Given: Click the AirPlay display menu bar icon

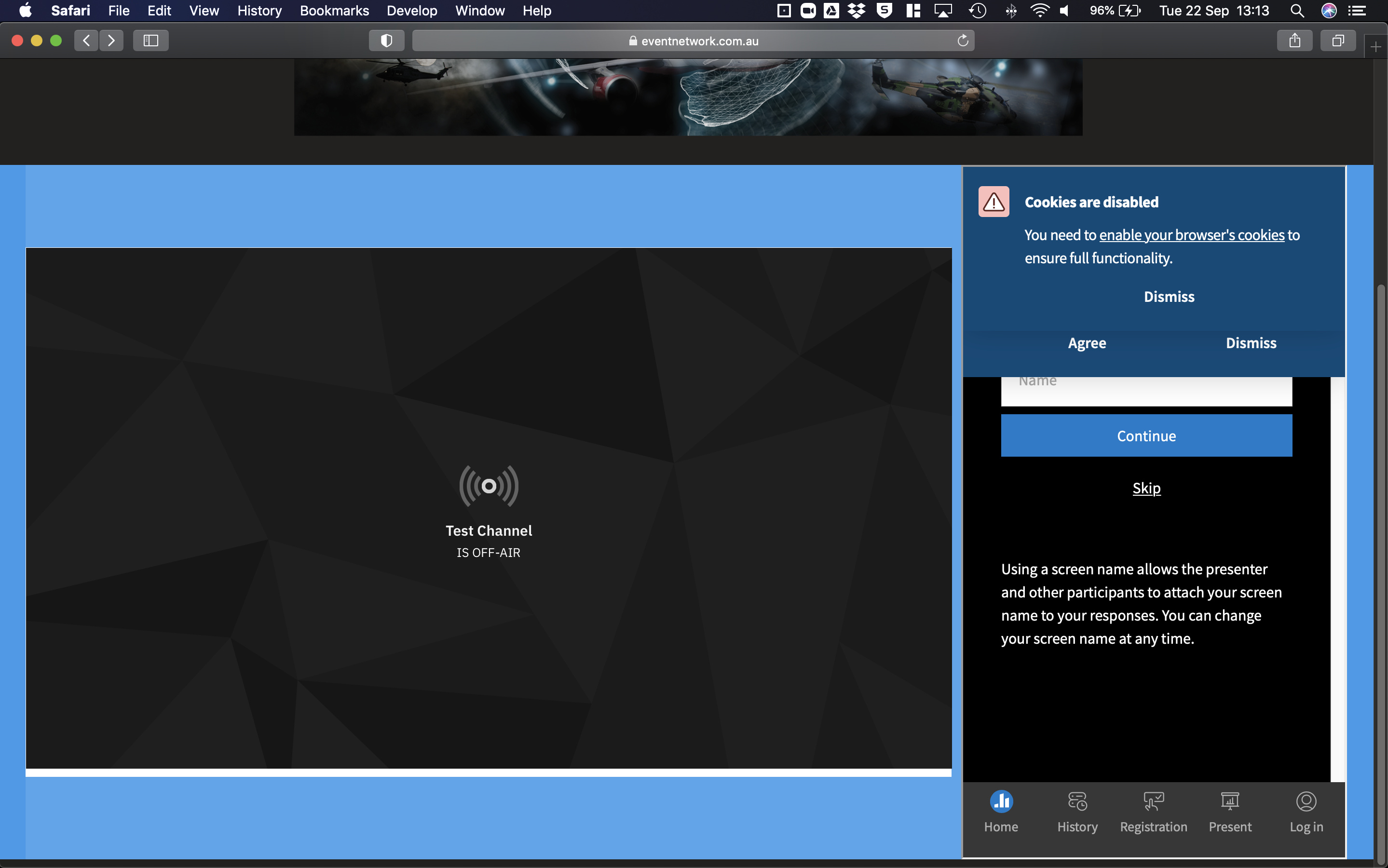Looking at the screenshot, I should (x=943, y=10).
